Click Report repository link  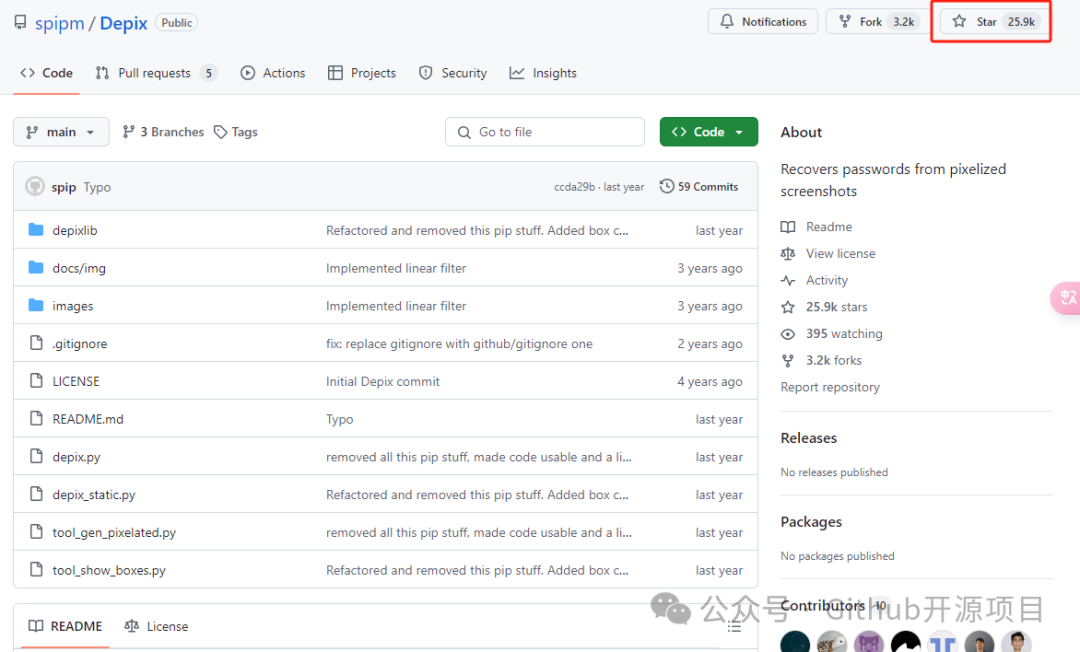[830, 387]
